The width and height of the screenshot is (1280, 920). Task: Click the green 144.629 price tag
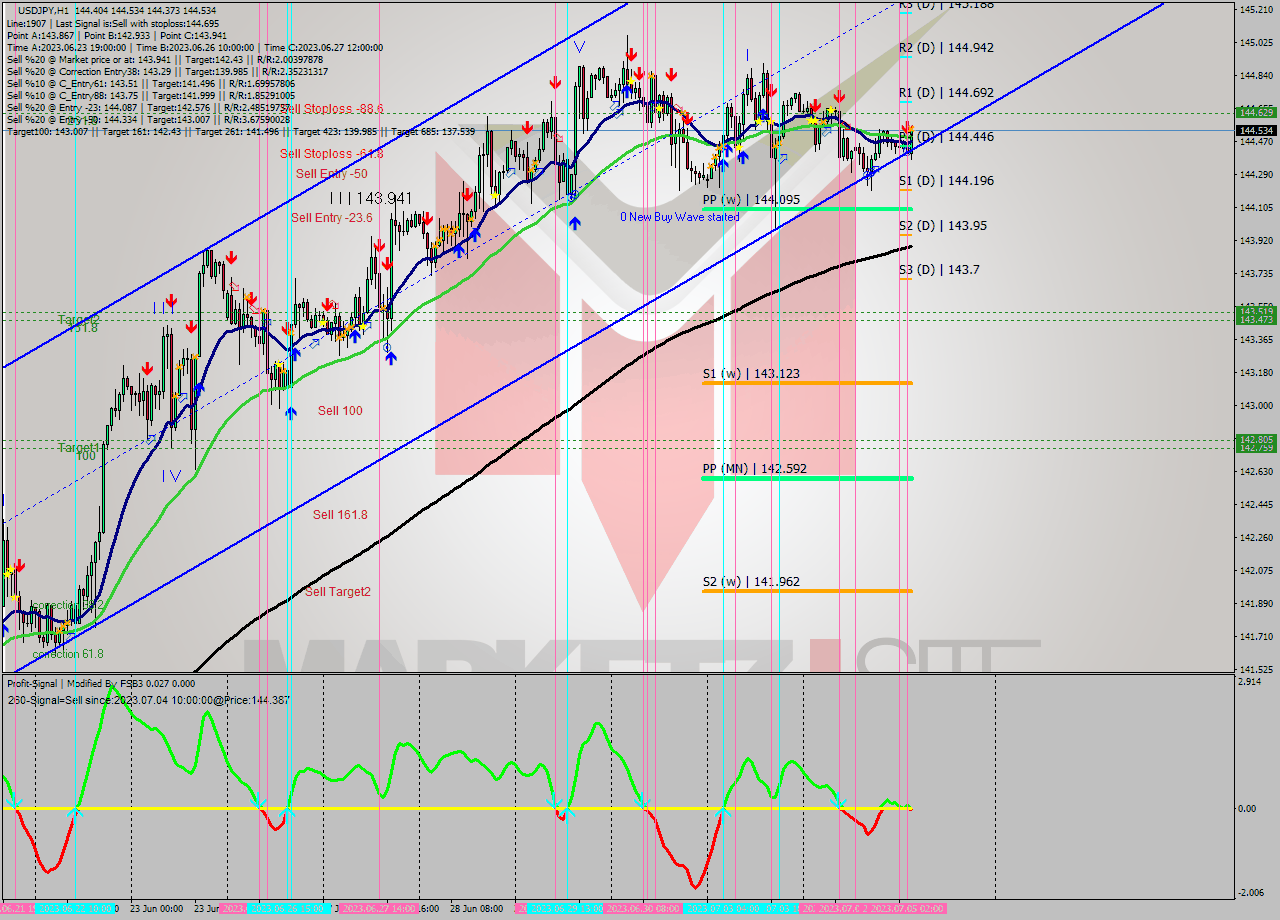click(x=1255, y=113)
